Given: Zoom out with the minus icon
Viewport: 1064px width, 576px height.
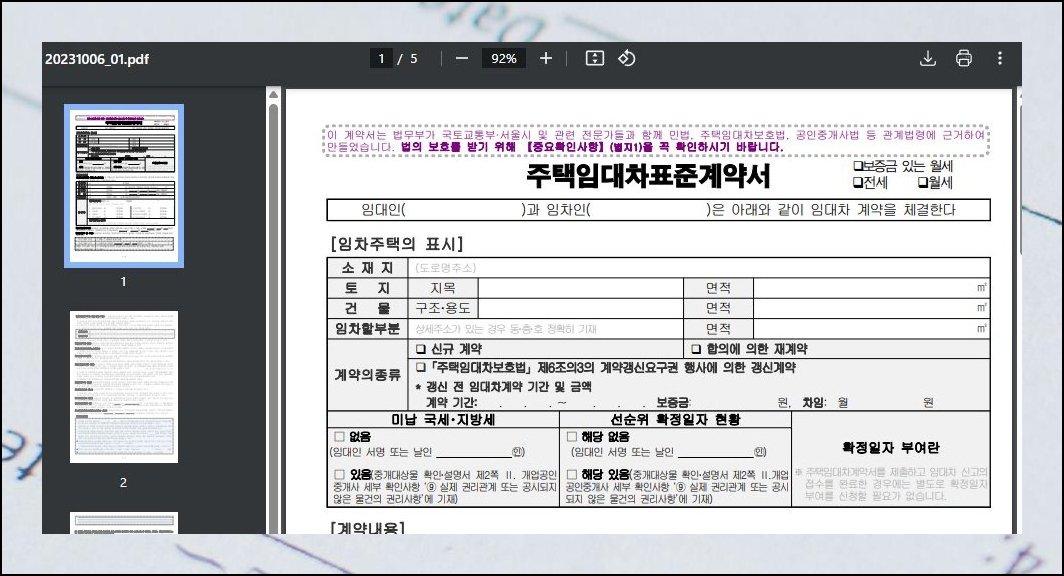Looking at the screenshot, I should coord(461,58).
